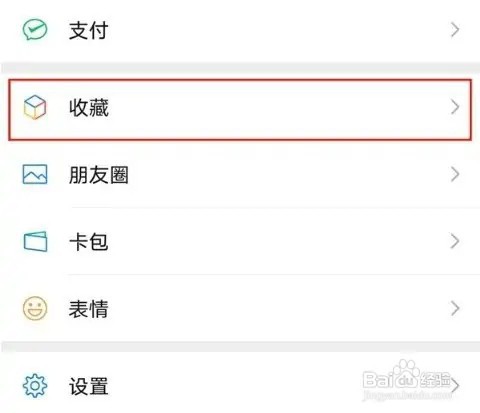Tap the smiley face stickers icon
The width and height of the screenshot is (480, 413).
coord(35,308)
